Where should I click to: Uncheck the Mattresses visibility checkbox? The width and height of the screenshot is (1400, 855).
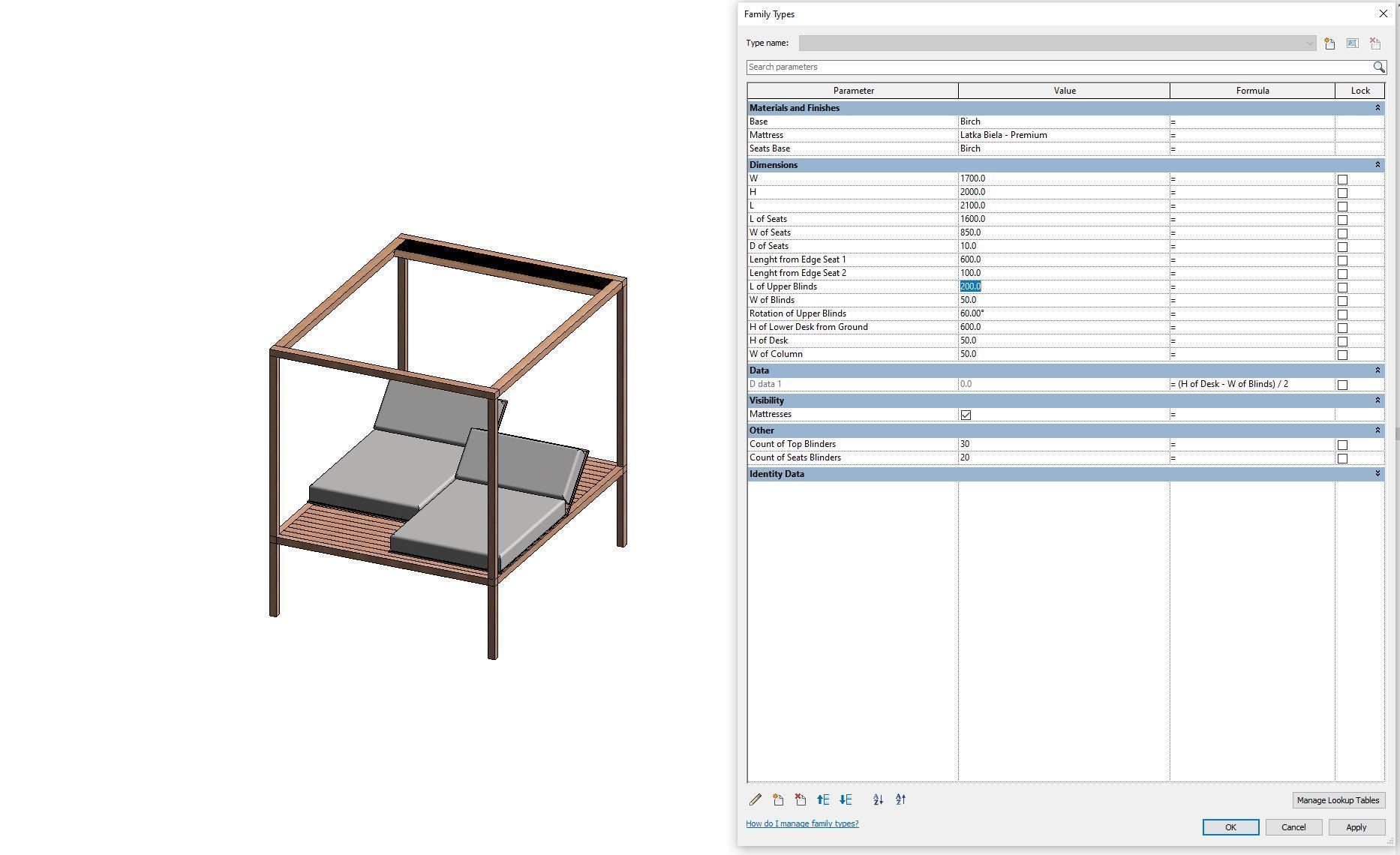tap(966, 415)
